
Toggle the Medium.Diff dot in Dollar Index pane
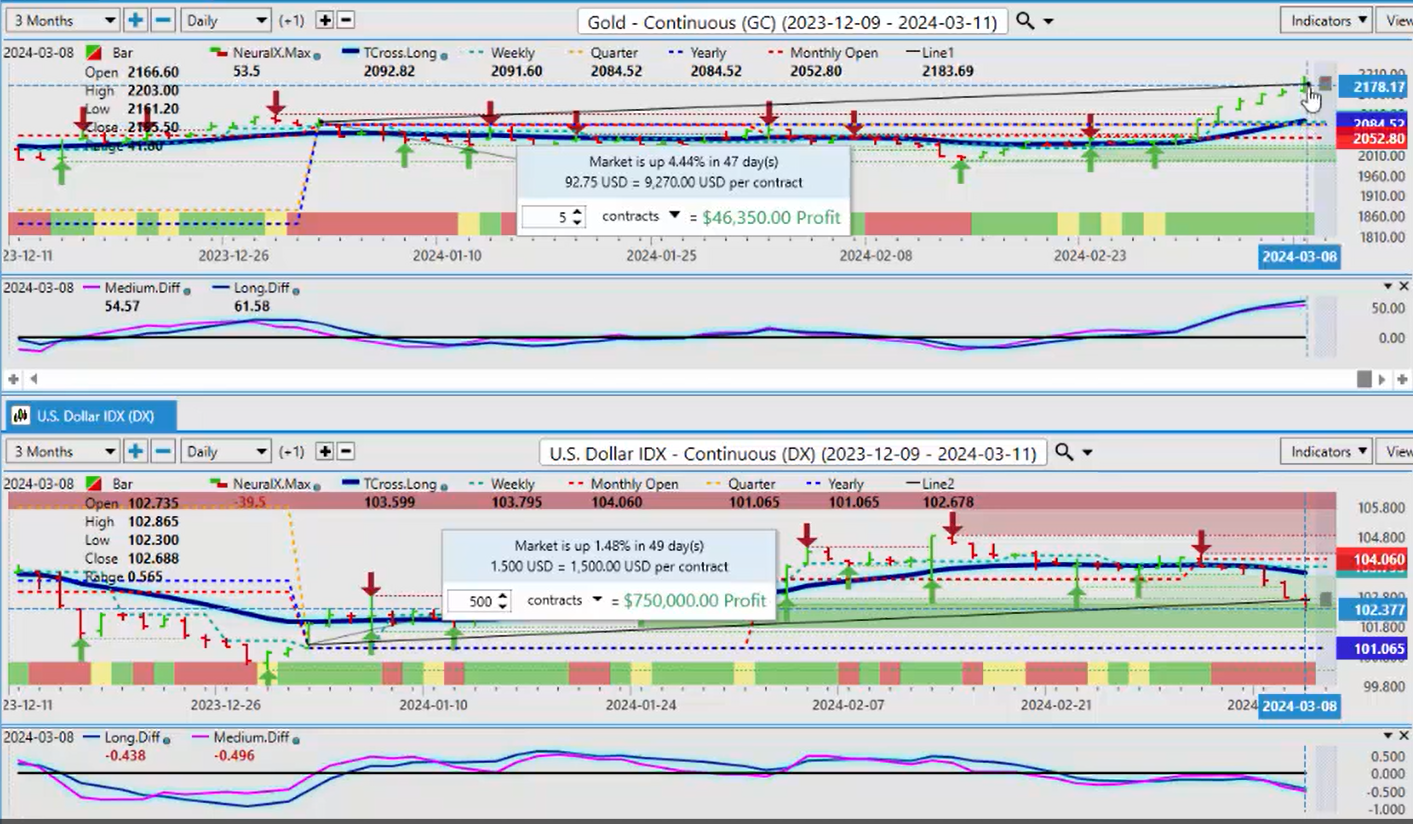point(296,739)
